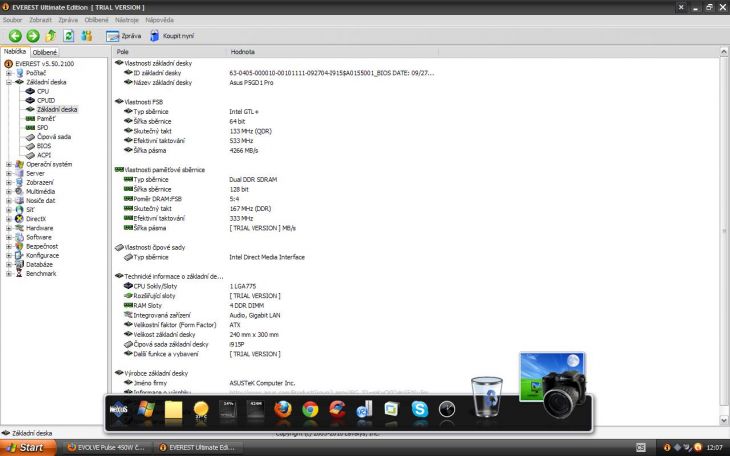The width and height of the screenshot is (730, 456).
Task: Click the scrollbar up arrow in details pane
Action: click(x=724, y=51)
